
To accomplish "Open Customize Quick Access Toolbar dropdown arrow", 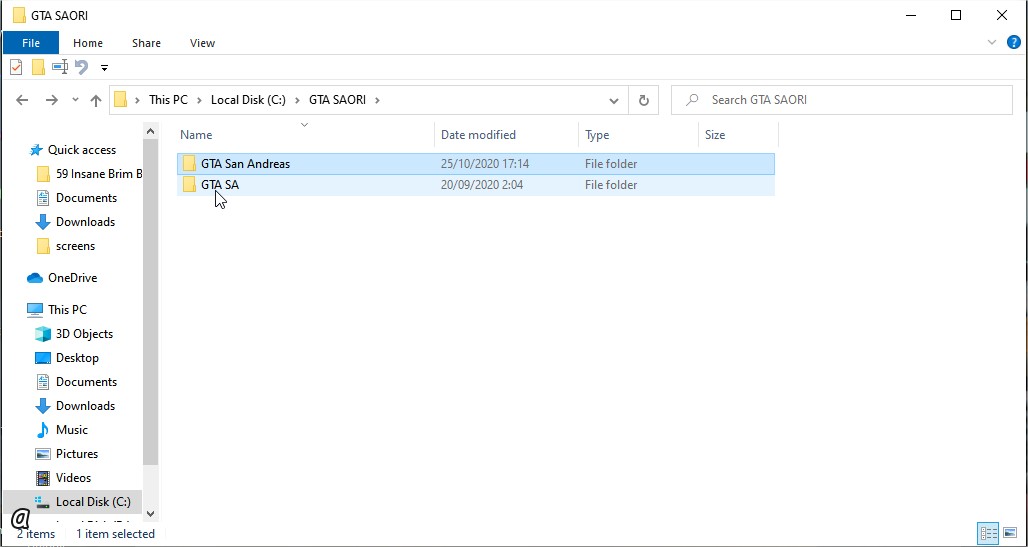I will point(104,68).
